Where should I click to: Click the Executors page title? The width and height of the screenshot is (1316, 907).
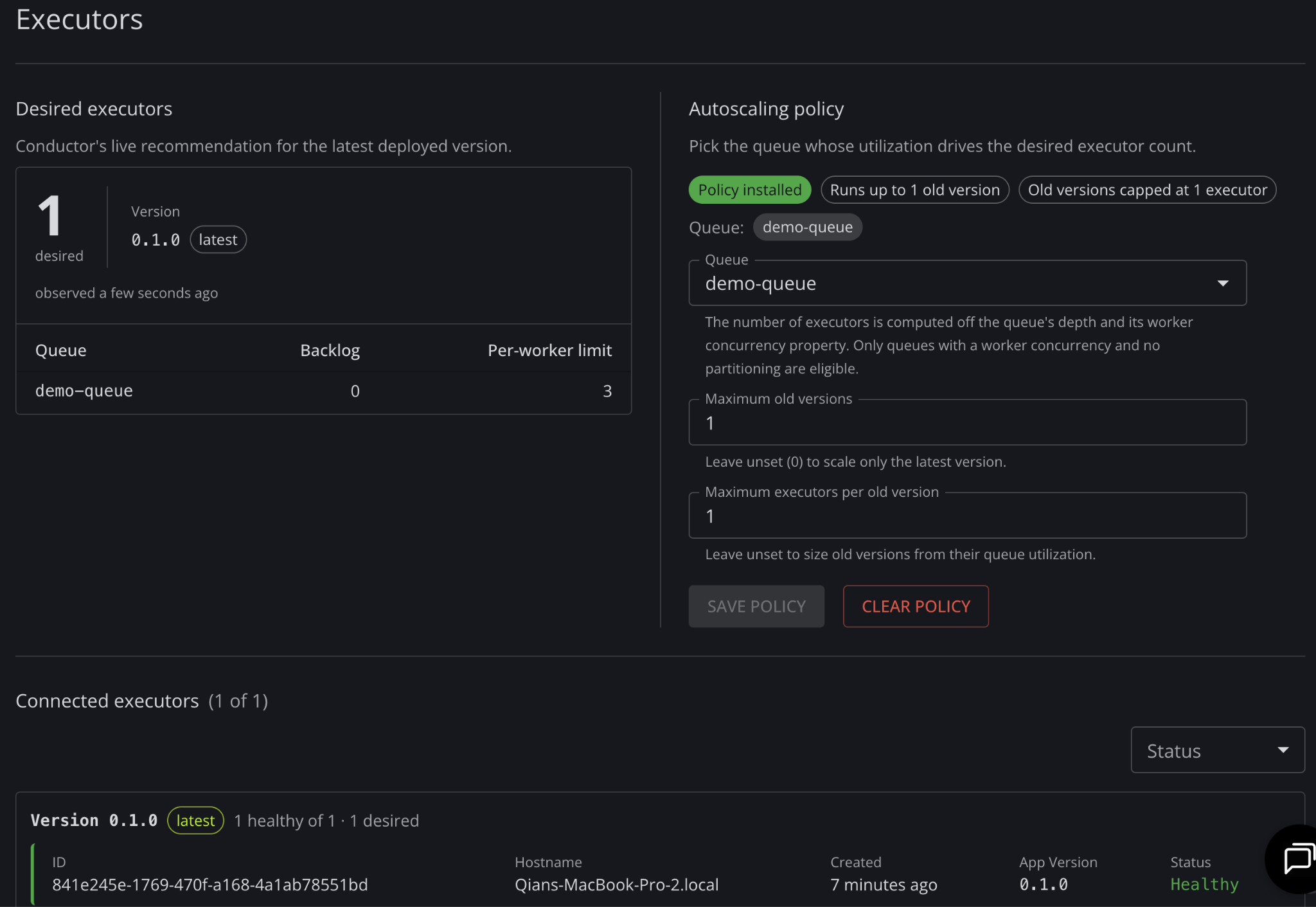point(79,19)
